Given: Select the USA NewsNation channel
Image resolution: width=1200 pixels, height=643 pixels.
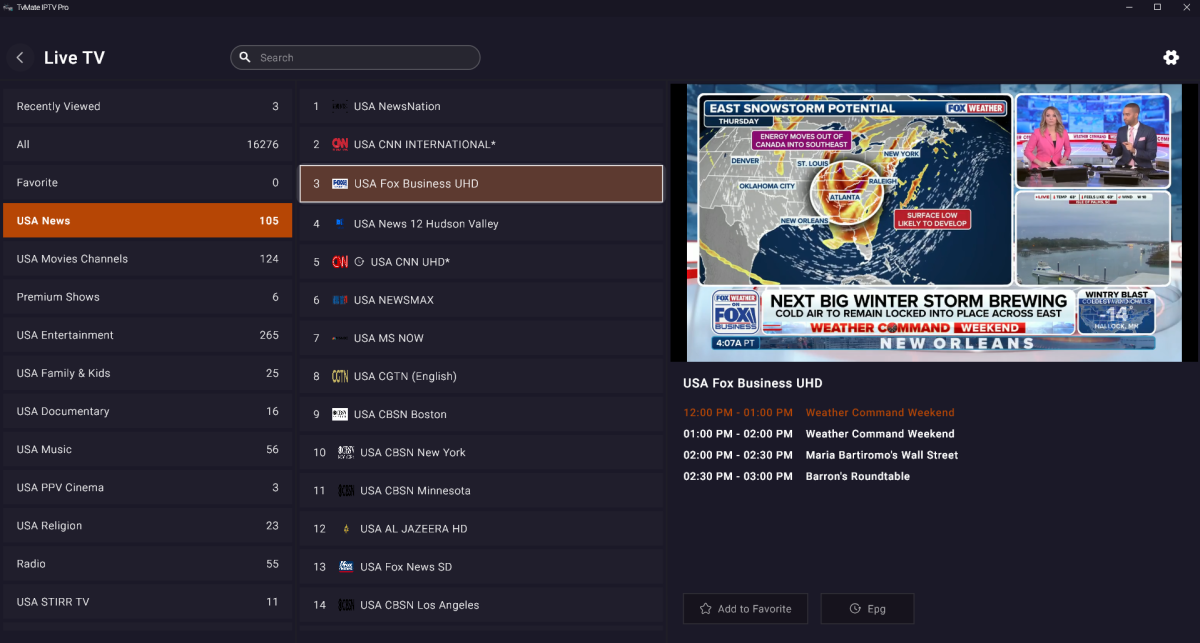Looking at the screenshot, I should point(481,107).
